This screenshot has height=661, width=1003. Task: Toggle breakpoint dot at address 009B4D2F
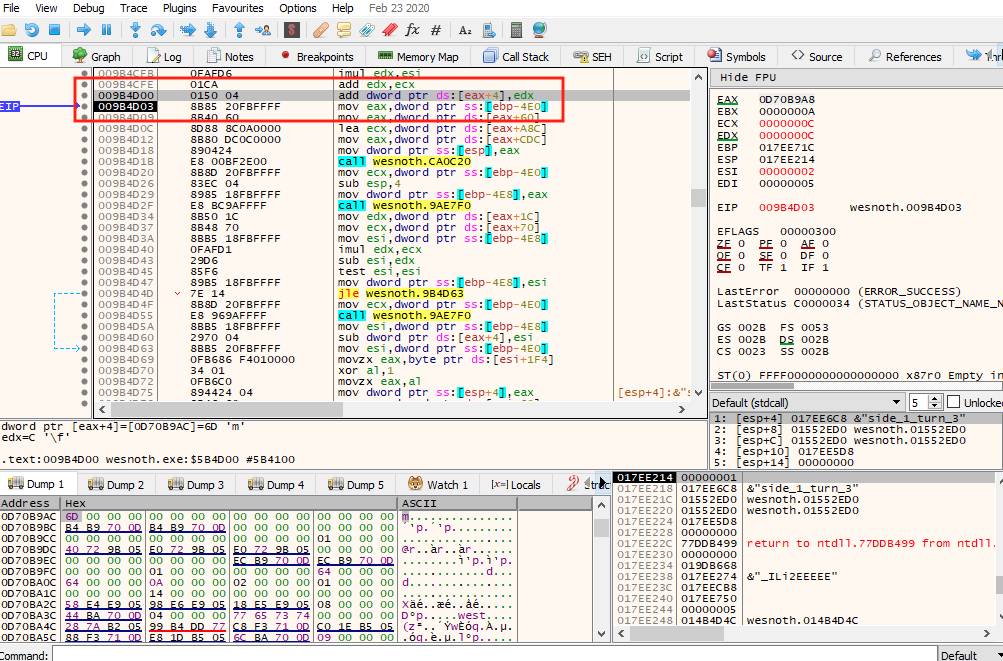(x=84, y=205)
